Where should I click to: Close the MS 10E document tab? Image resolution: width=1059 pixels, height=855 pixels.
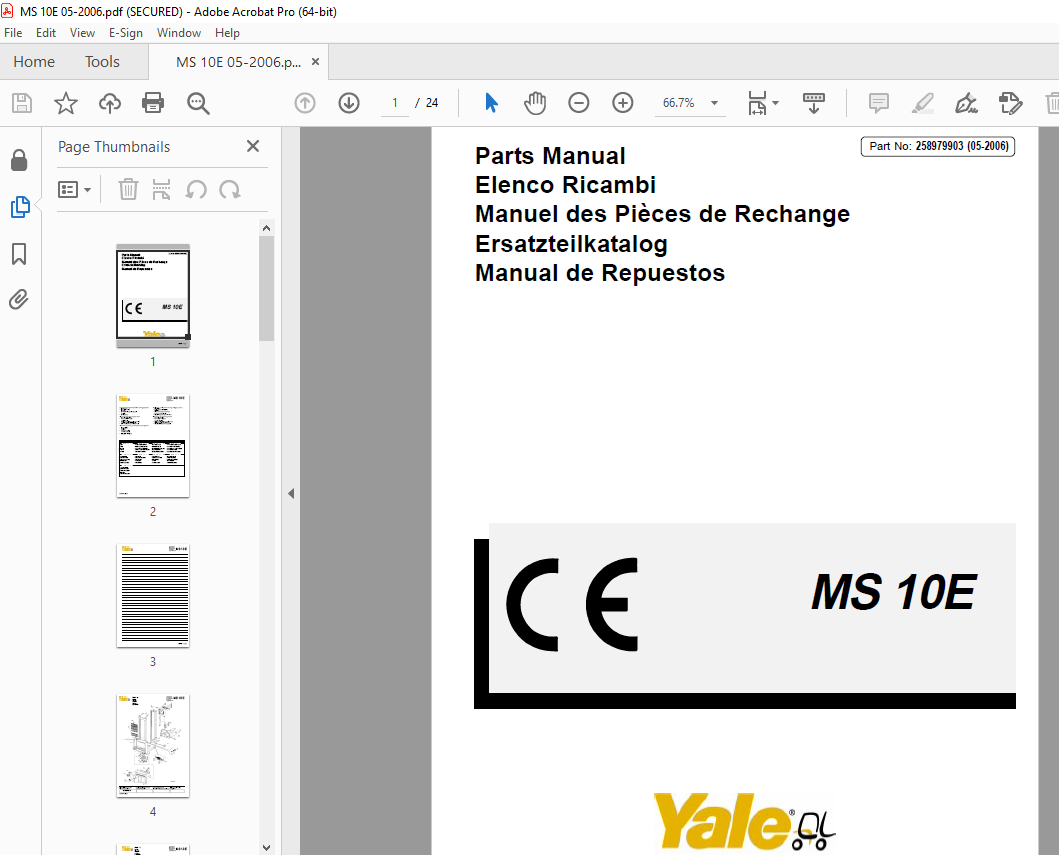[315, 61]
